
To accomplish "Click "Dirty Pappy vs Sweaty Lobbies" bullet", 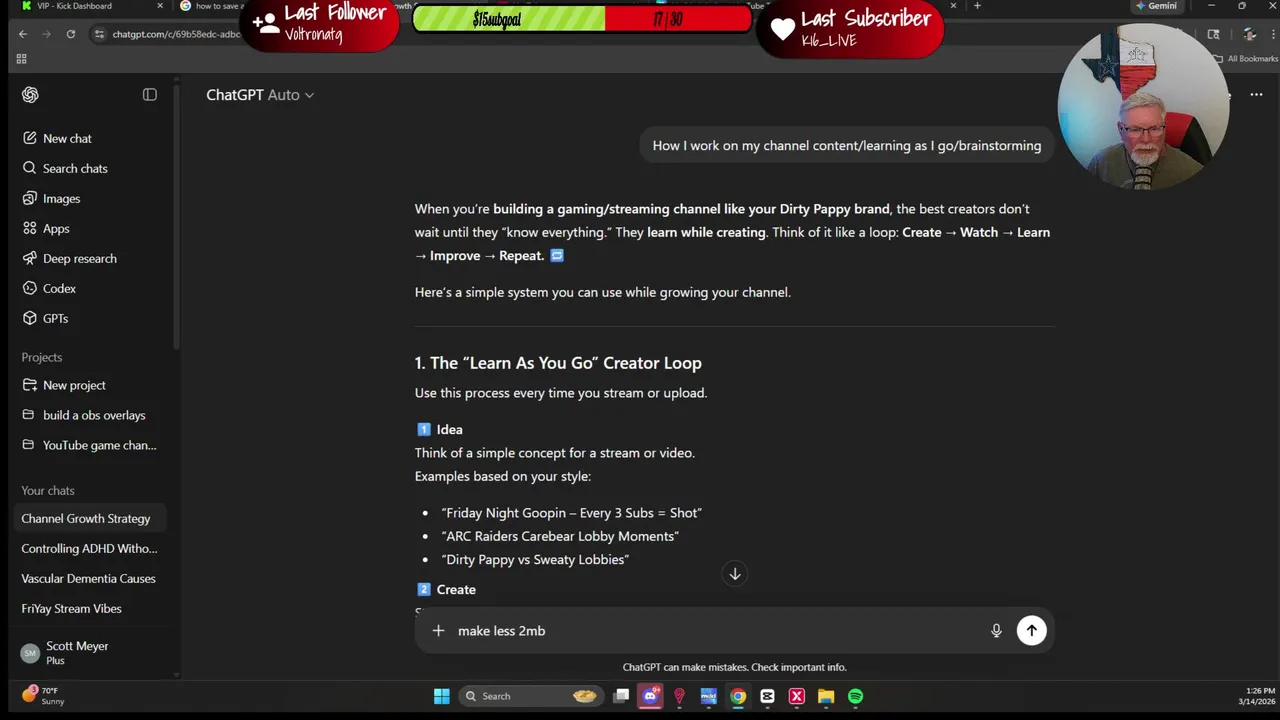I will point(535,560).
